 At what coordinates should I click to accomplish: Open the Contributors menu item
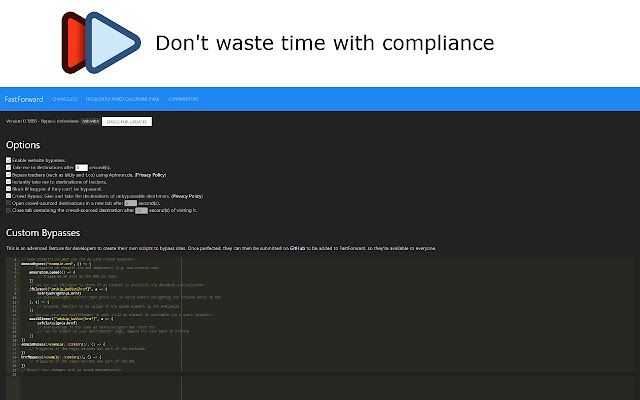click(x=183, y=99)
